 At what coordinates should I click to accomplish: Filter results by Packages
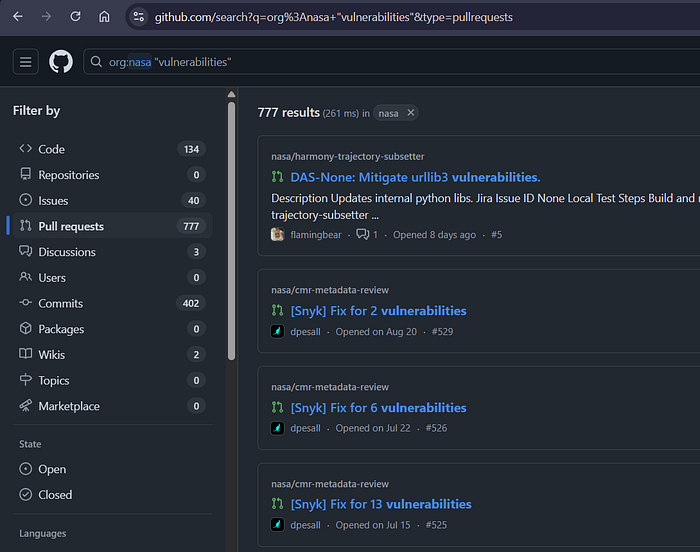112,329
